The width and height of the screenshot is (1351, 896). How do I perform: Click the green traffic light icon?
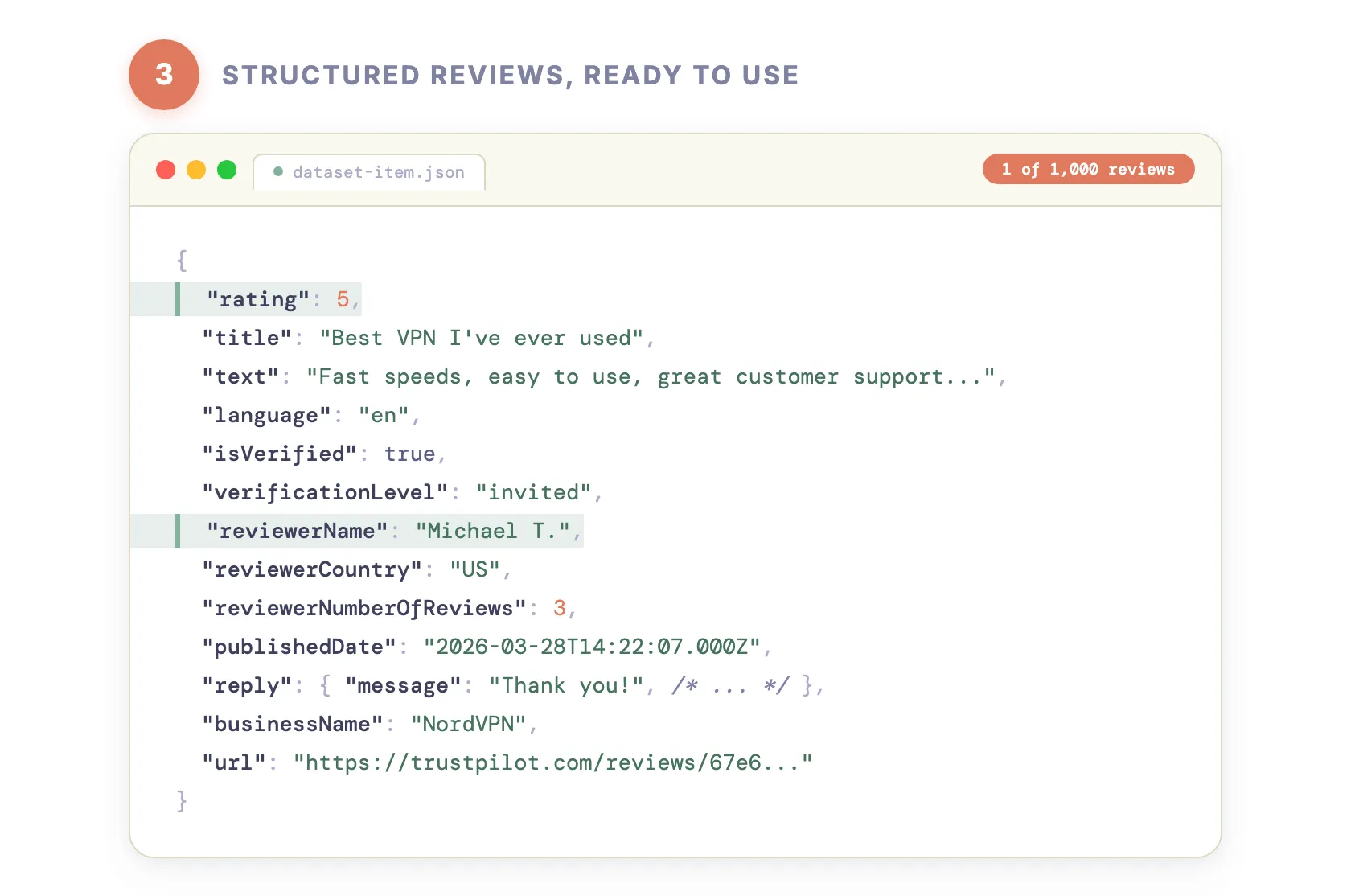pyautogui.click(x=227, y=170)
